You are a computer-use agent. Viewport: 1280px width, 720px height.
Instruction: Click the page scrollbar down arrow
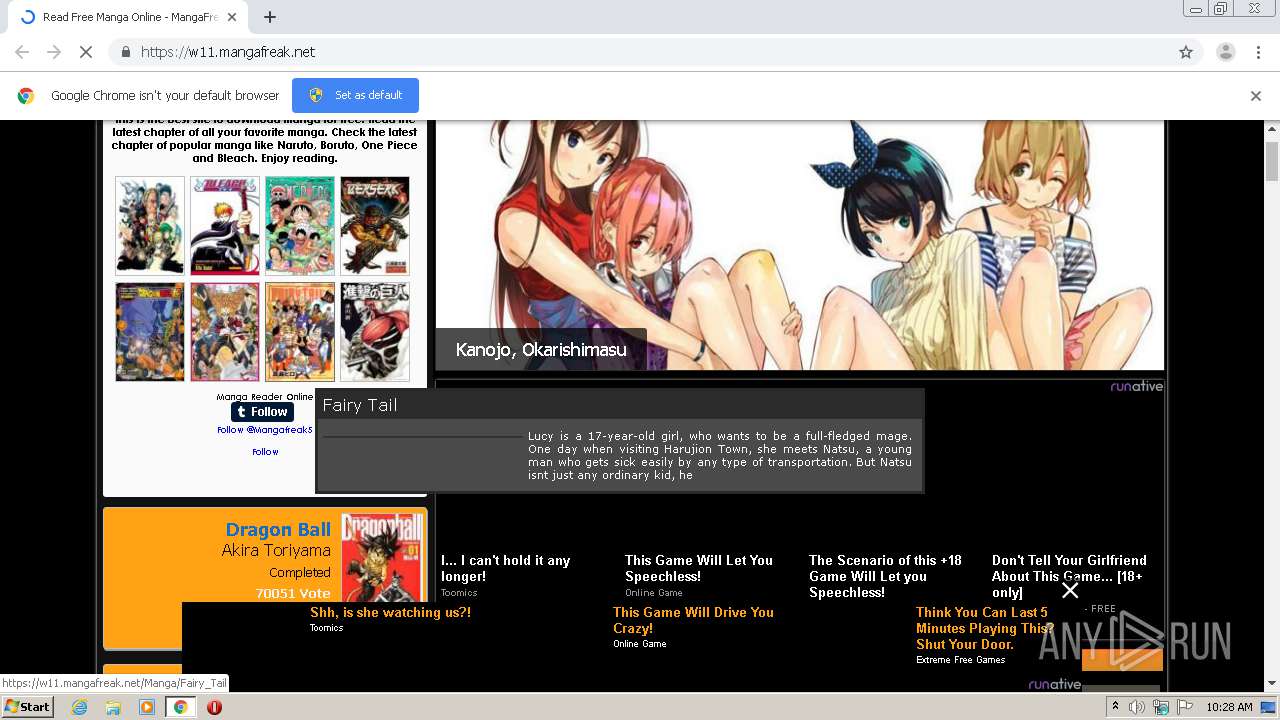1272,684
